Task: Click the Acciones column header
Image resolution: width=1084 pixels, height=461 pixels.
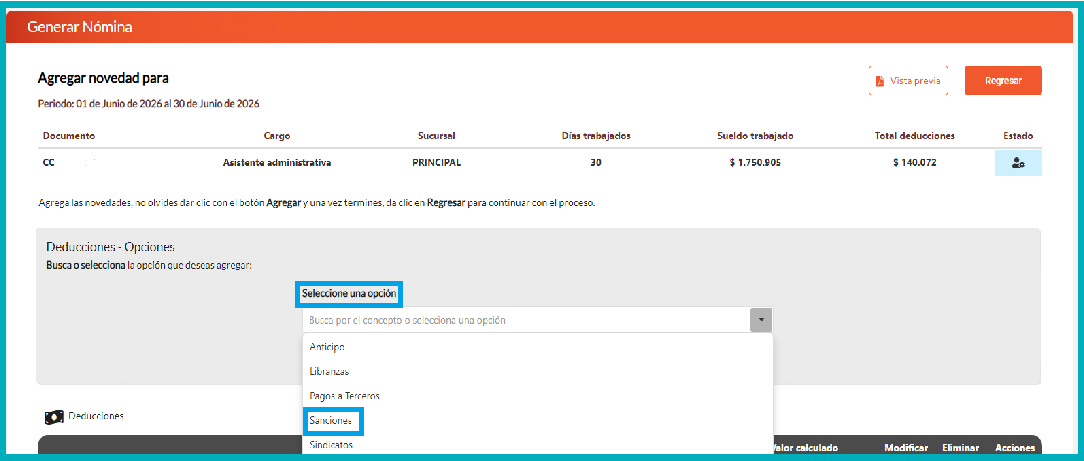Action: pos(1014,448)
